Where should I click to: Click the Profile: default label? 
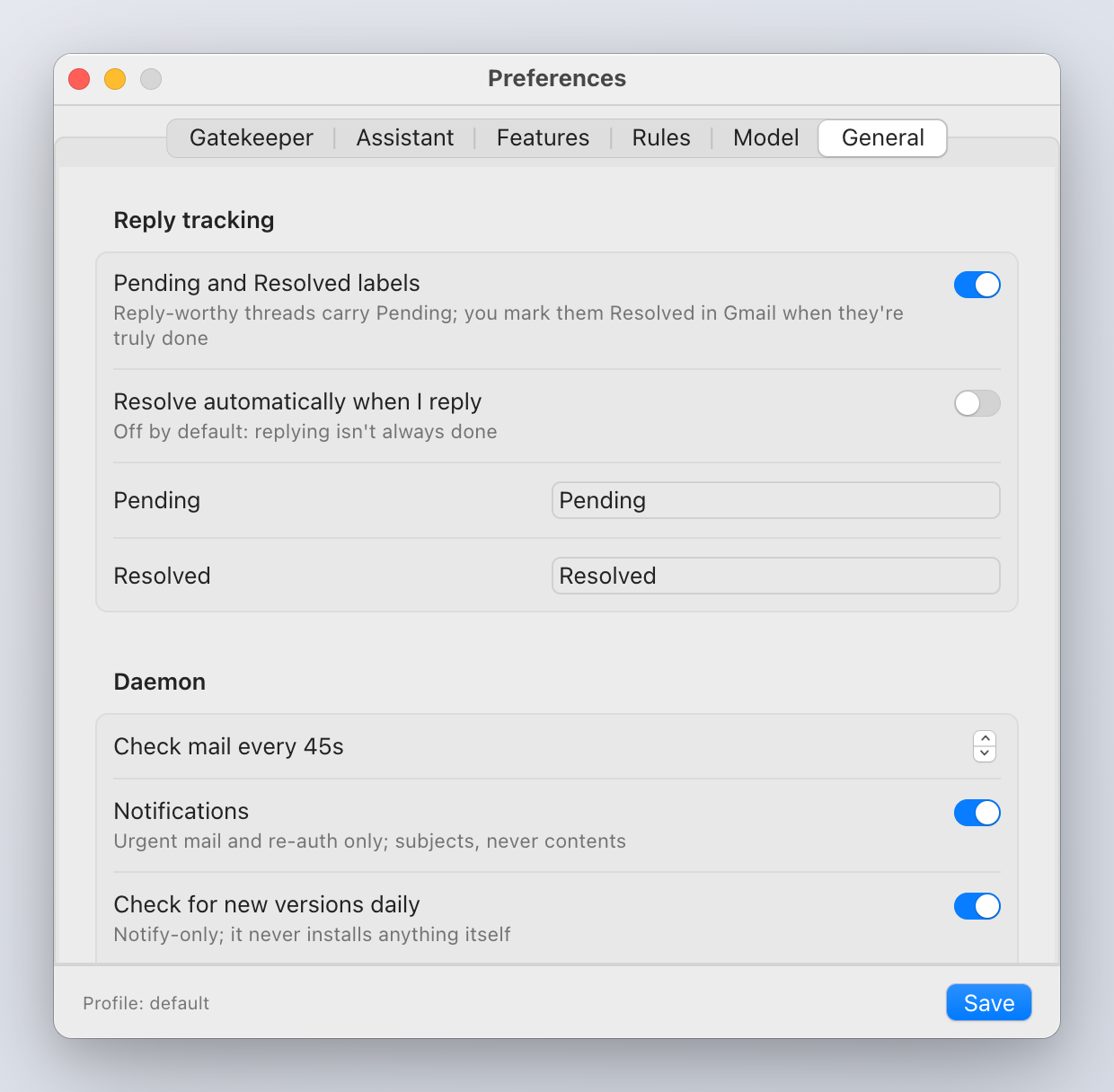click(146, 1003)
